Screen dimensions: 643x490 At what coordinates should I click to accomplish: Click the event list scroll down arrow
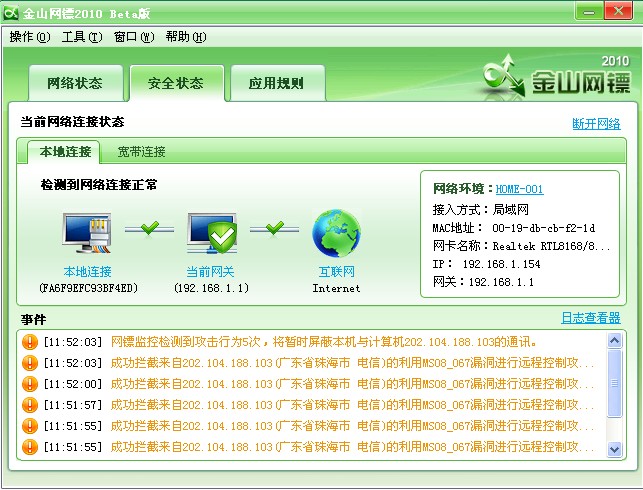click(614, 449)
